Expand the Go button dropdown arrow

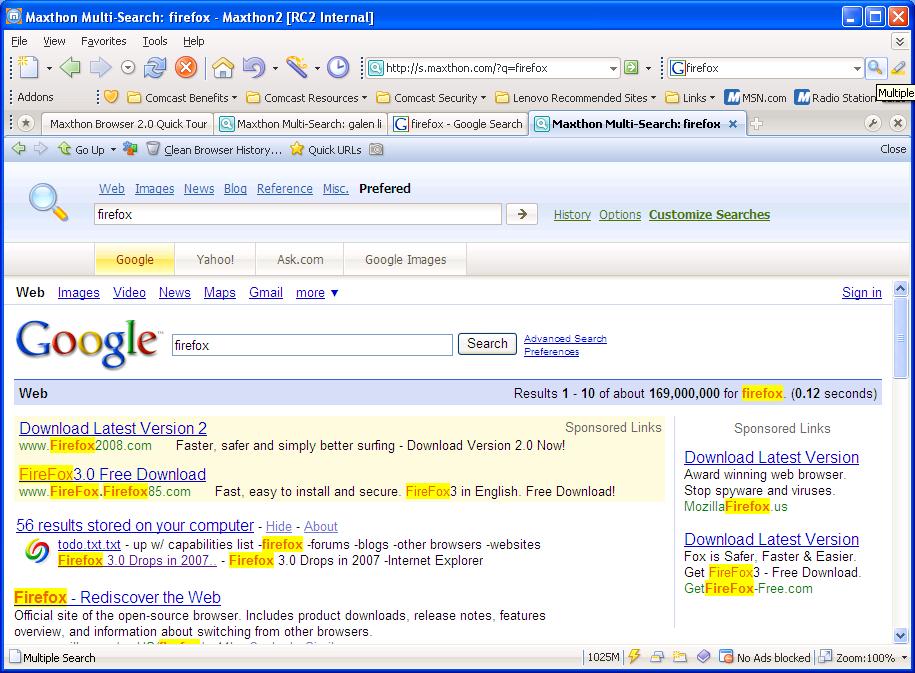648,68
